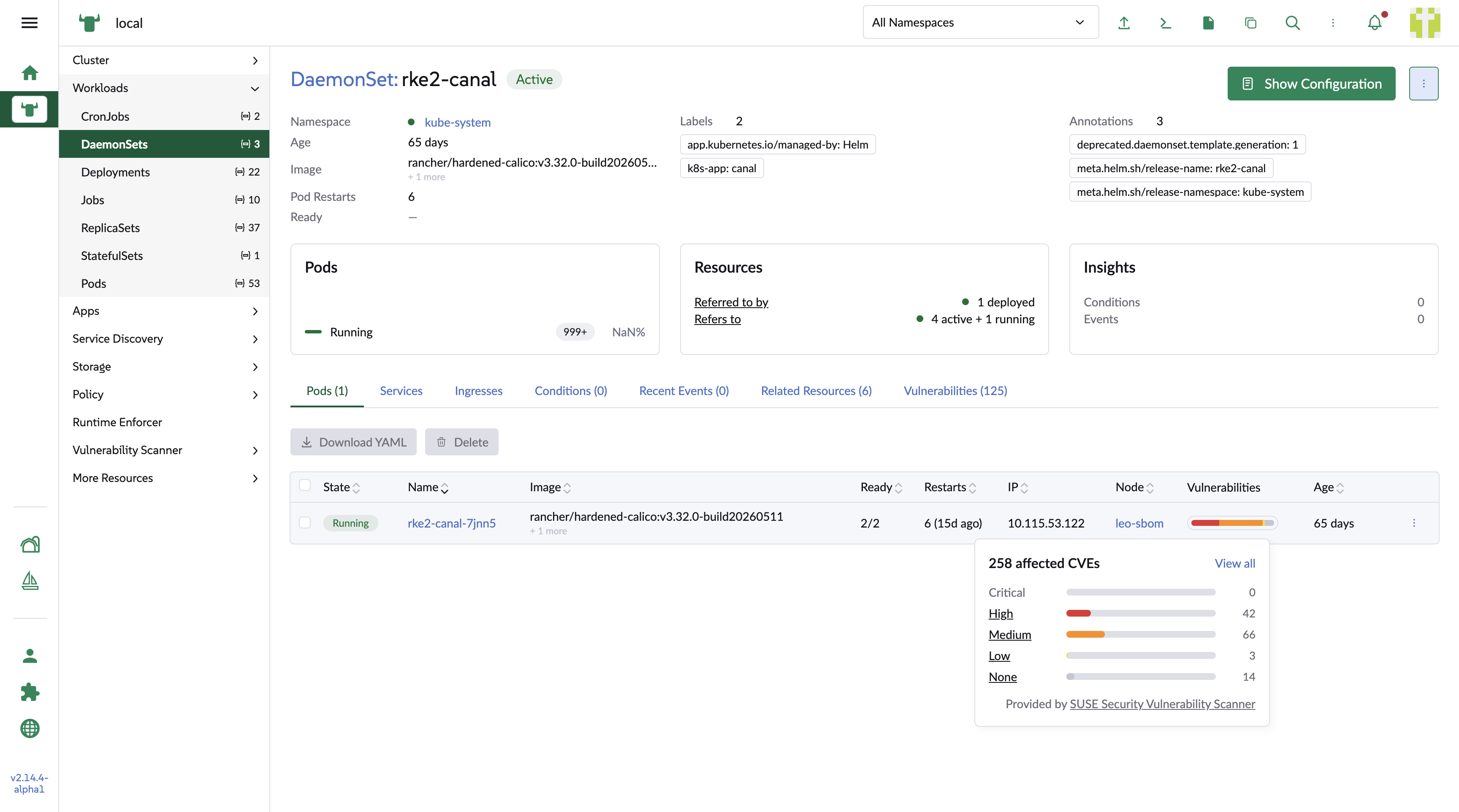Select the local cluster bull icon in sidebar
The height and width of the screenshot is (812, 1459).
pyautogui.click(x=30, y=109)
